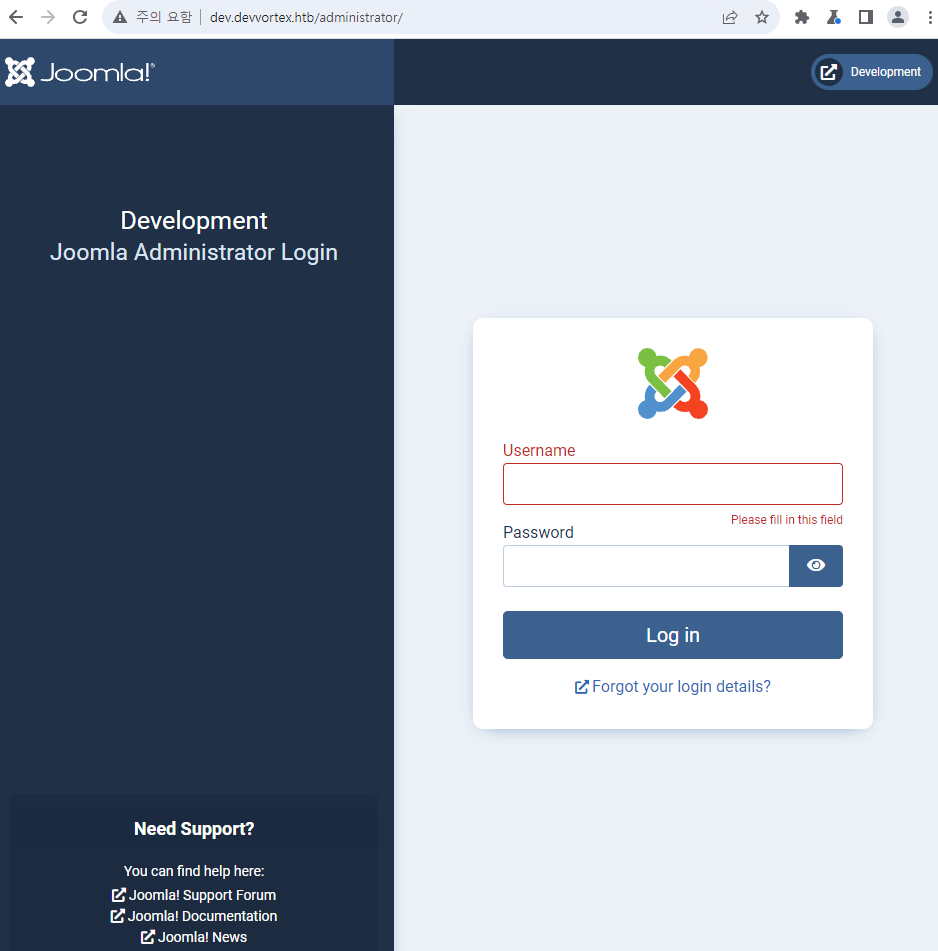Image resolution: width=938 pixels, height=951 pixels.
Task: Open the Joomla! Support Forum link
Action: (x=194, y=895)
